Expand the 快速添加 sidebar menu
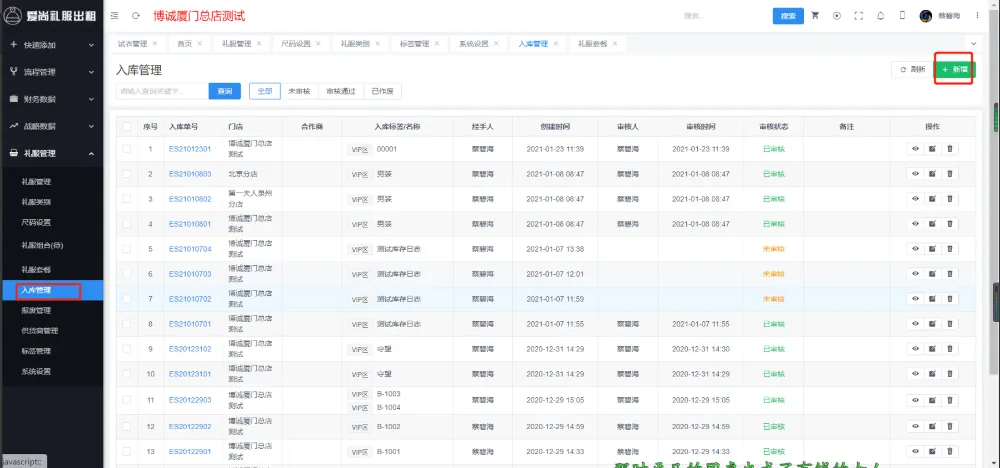This screenshot has width=1000, height=468. (x=51, y=45)
